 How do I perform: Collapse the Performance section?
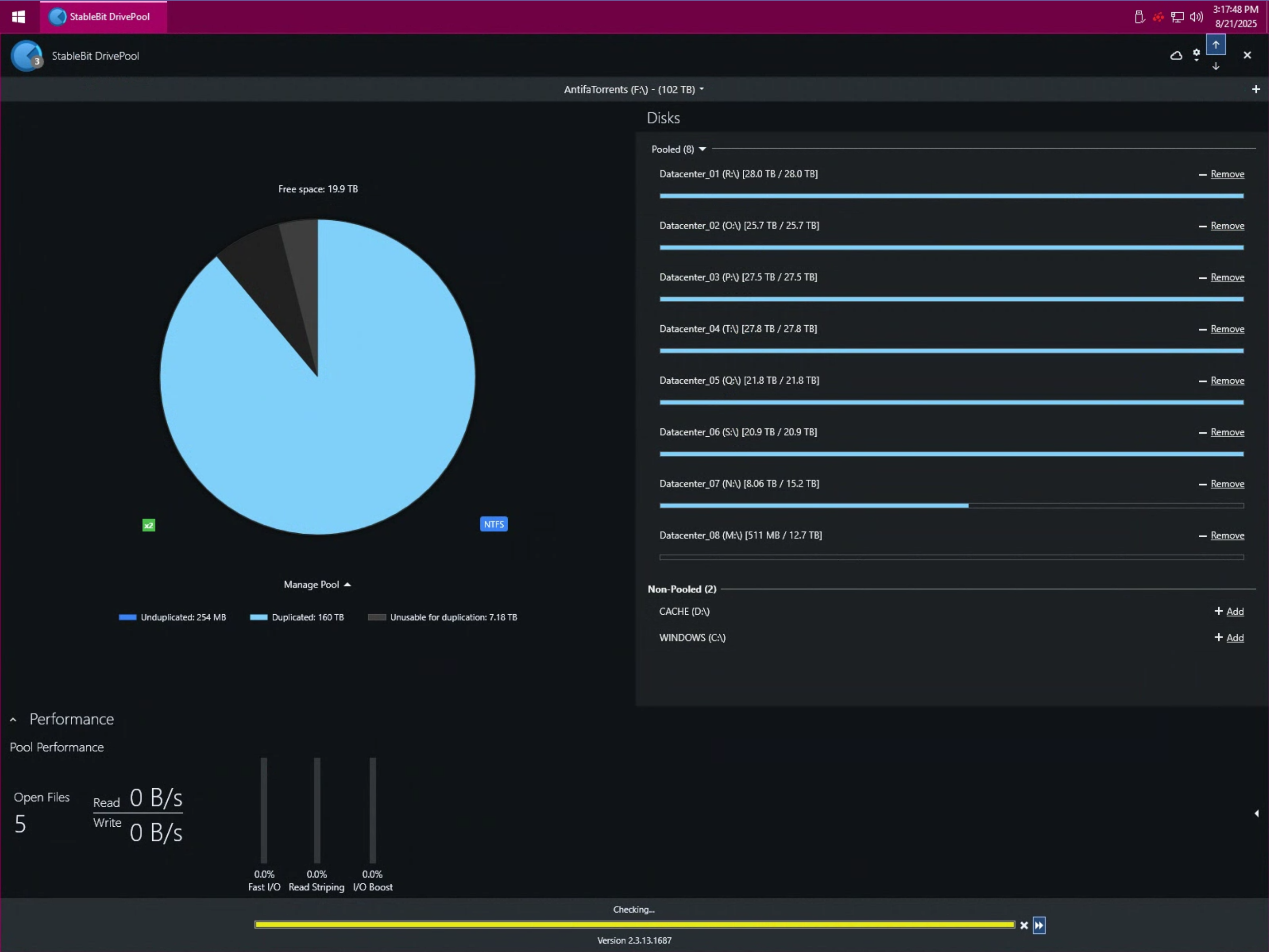(13, 719)
